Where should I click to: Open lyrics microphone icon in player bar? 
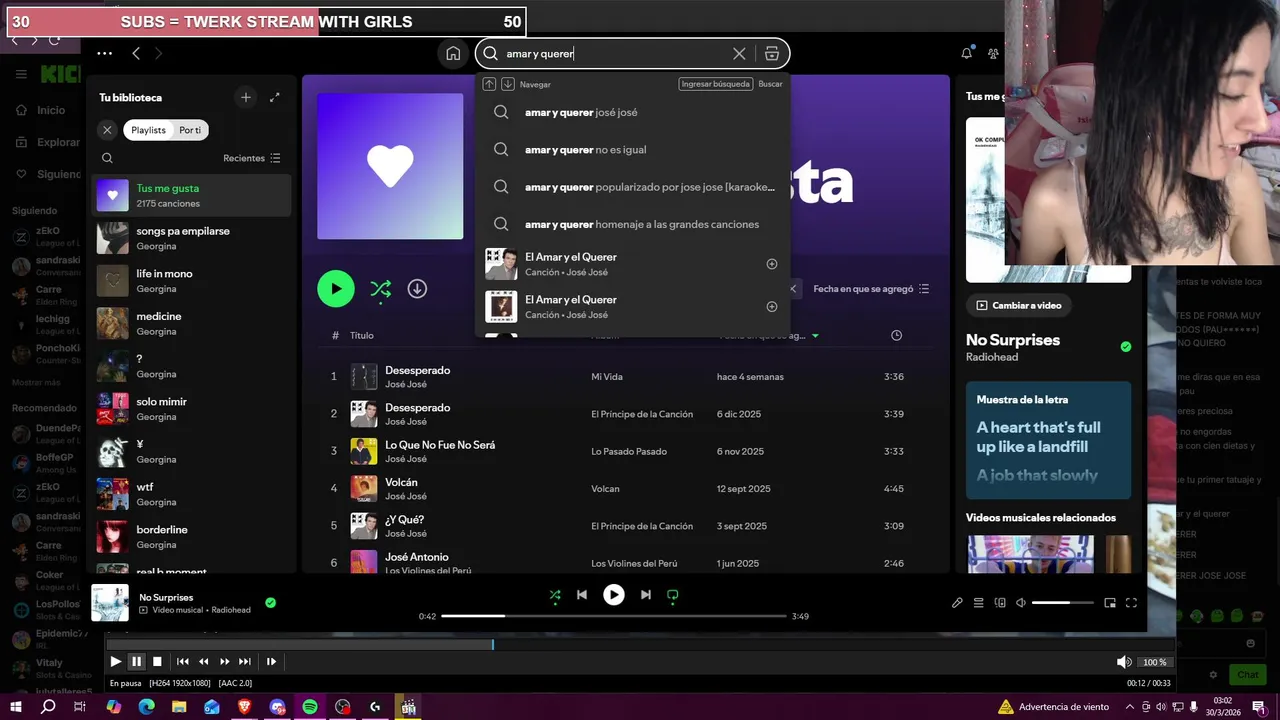pyautogui.click(x=957, y=603)
